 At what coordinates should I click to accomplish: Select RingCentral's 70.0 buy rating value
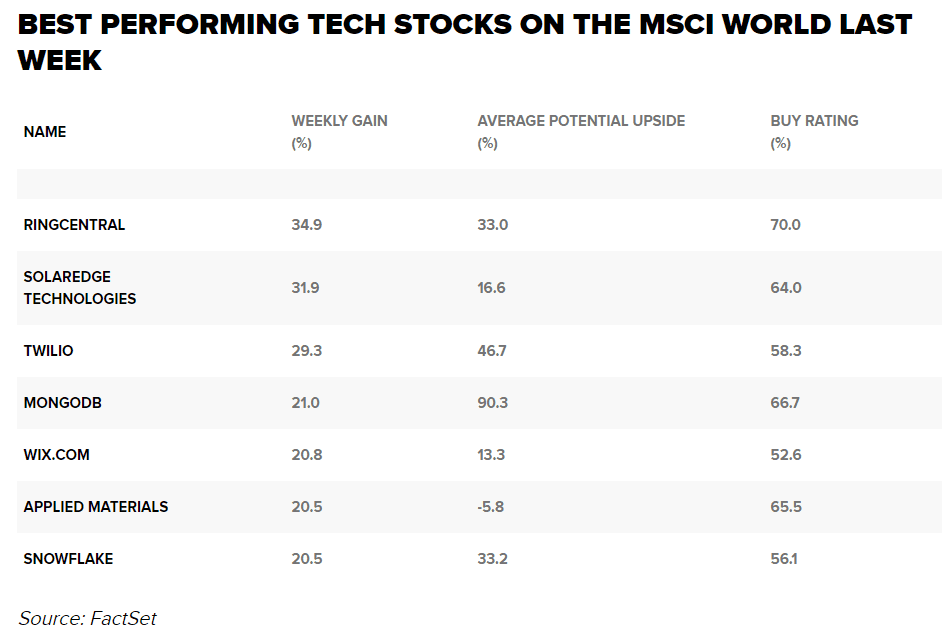coord(786,225)
